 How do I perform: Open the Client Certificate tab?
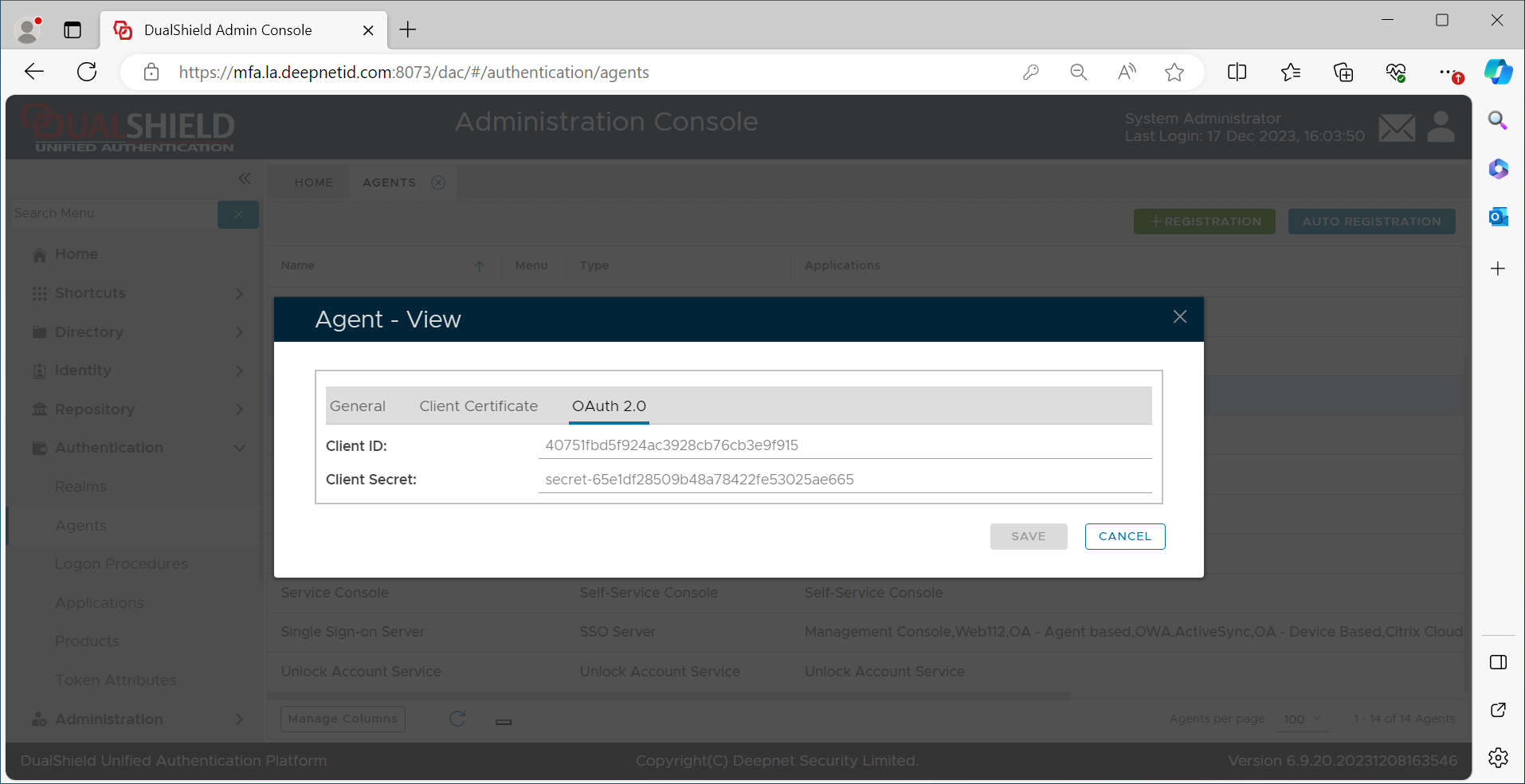[x=478, y=406]
